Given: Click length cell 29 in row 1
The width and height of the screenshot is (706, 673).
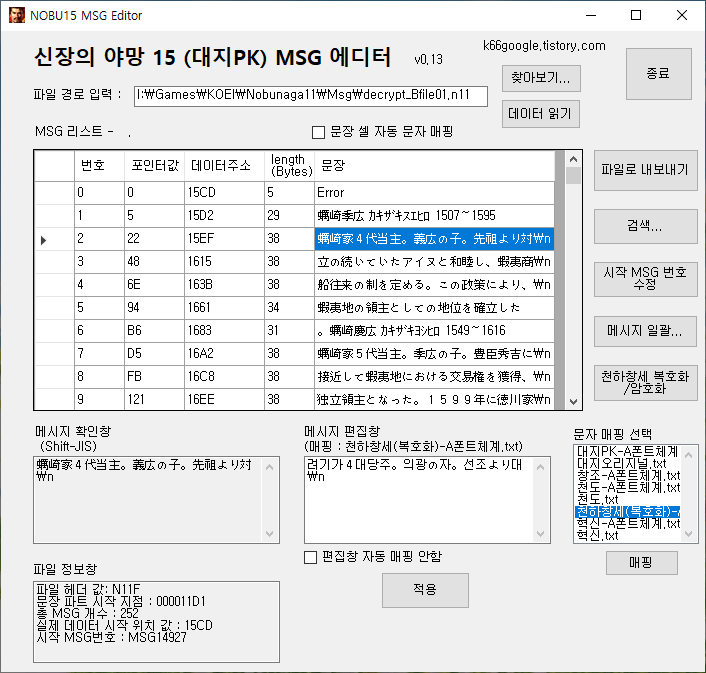Looking at the screenshot, I should click(x=290, y=216).
